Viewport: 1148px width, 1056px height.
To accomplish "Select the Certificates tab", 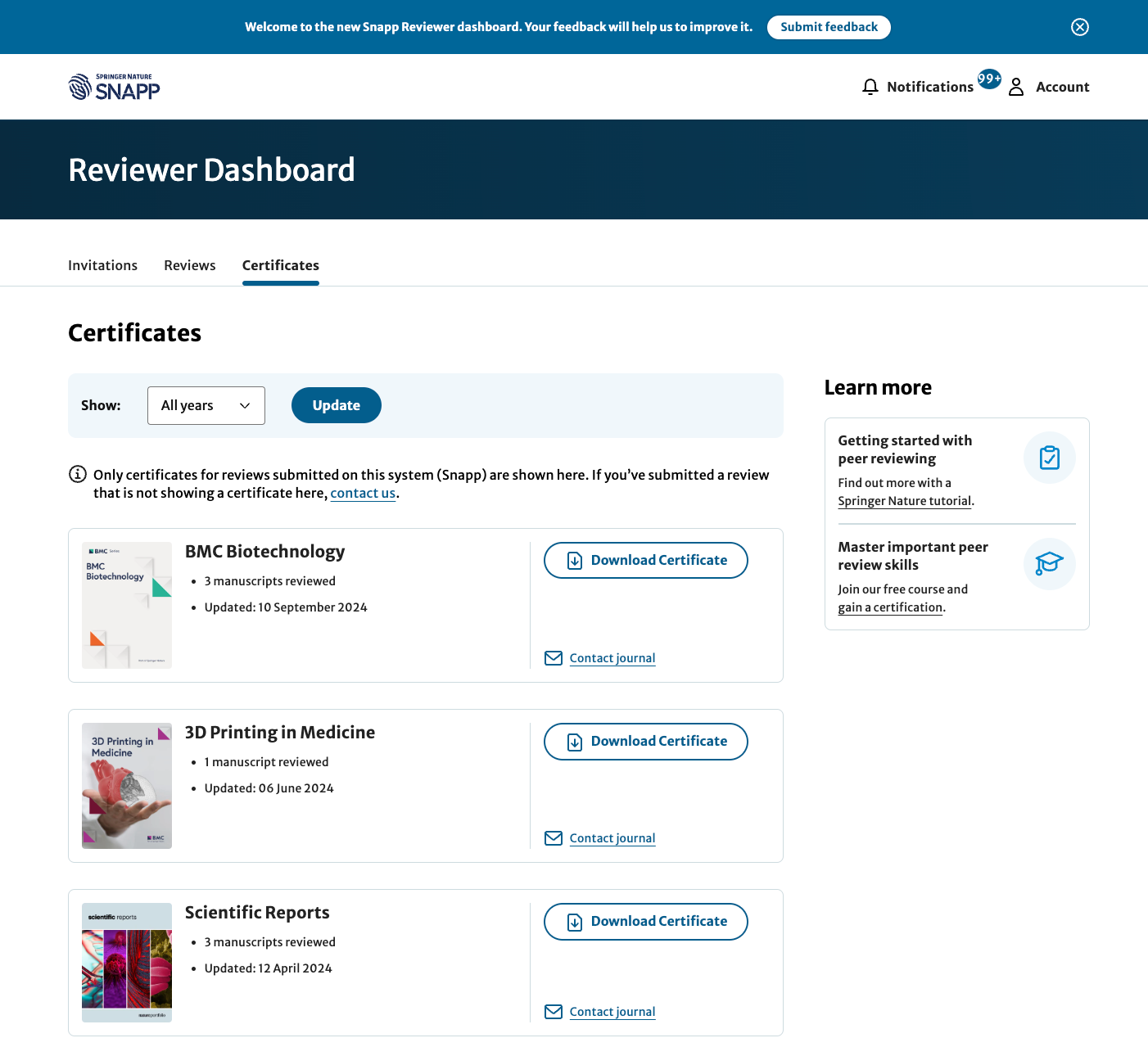I will pos(281,265).
